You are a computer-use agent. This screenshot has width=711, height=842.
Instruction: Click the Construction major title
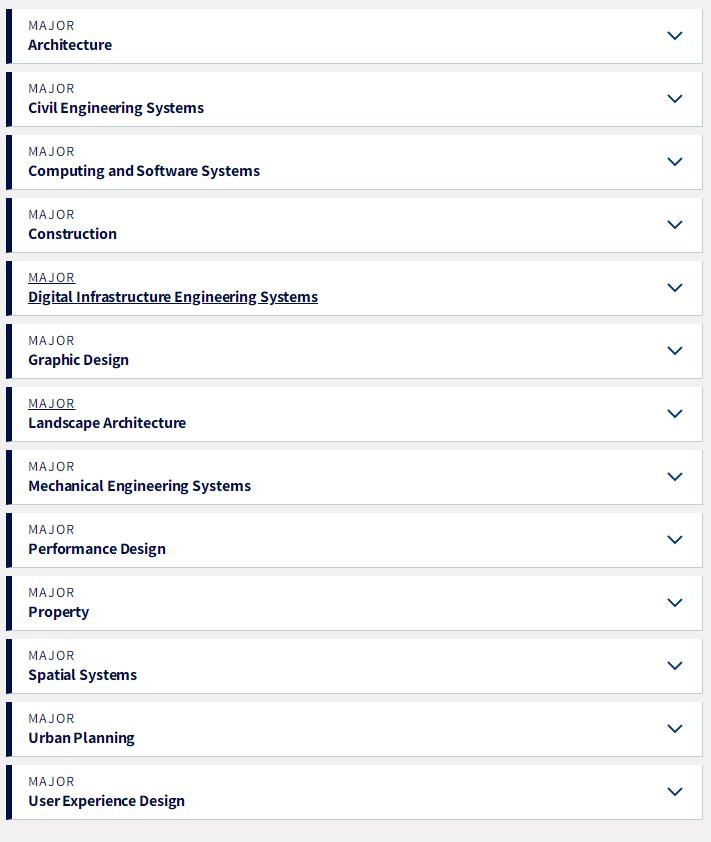click(x=72, y=234)
